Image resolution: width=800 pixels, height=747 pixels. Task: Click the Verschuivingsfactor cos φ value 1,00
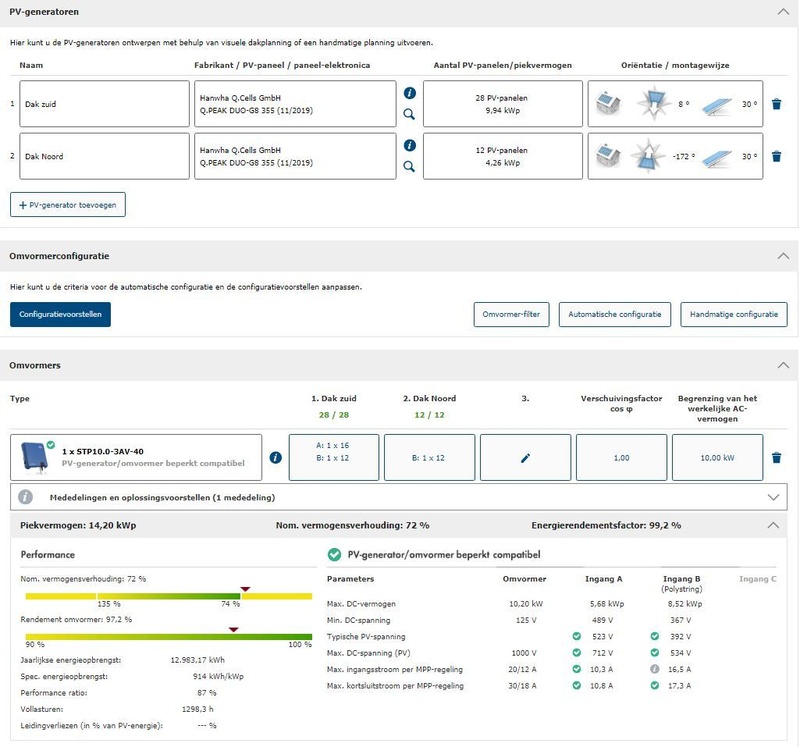[621, 458]
